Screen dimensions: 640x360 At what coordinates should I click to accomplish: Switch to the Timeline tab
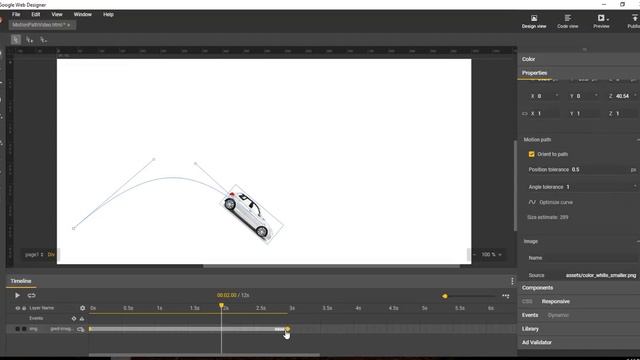pos(21,281)
